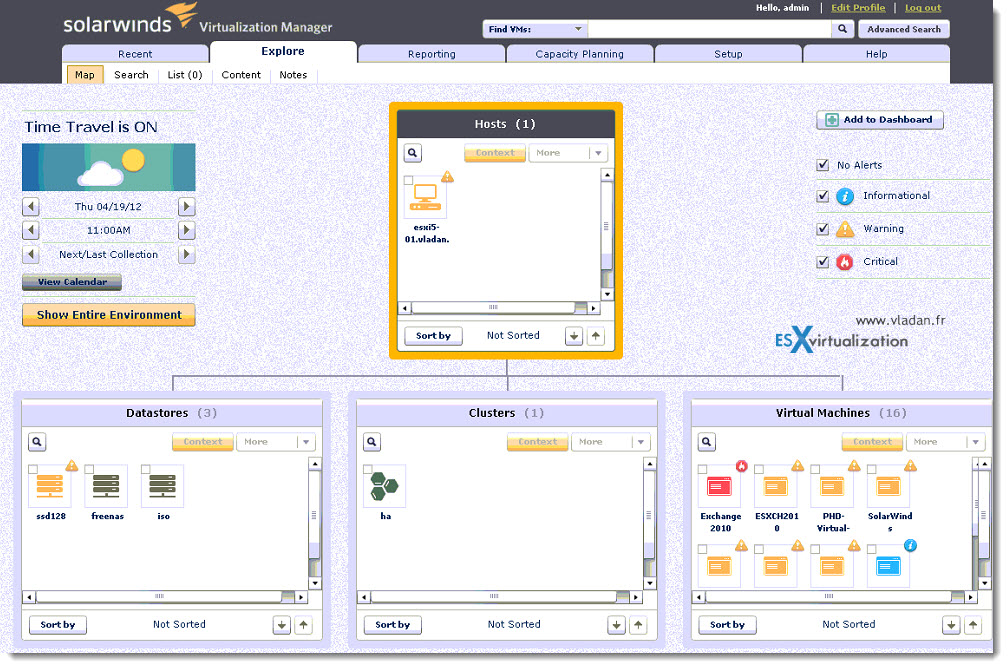The height and width of the screenshot is (668, 1008).
Task: Click the search magnifier in Virtual Machines panel
Action: pyautogui.click(x=706, y=442)
